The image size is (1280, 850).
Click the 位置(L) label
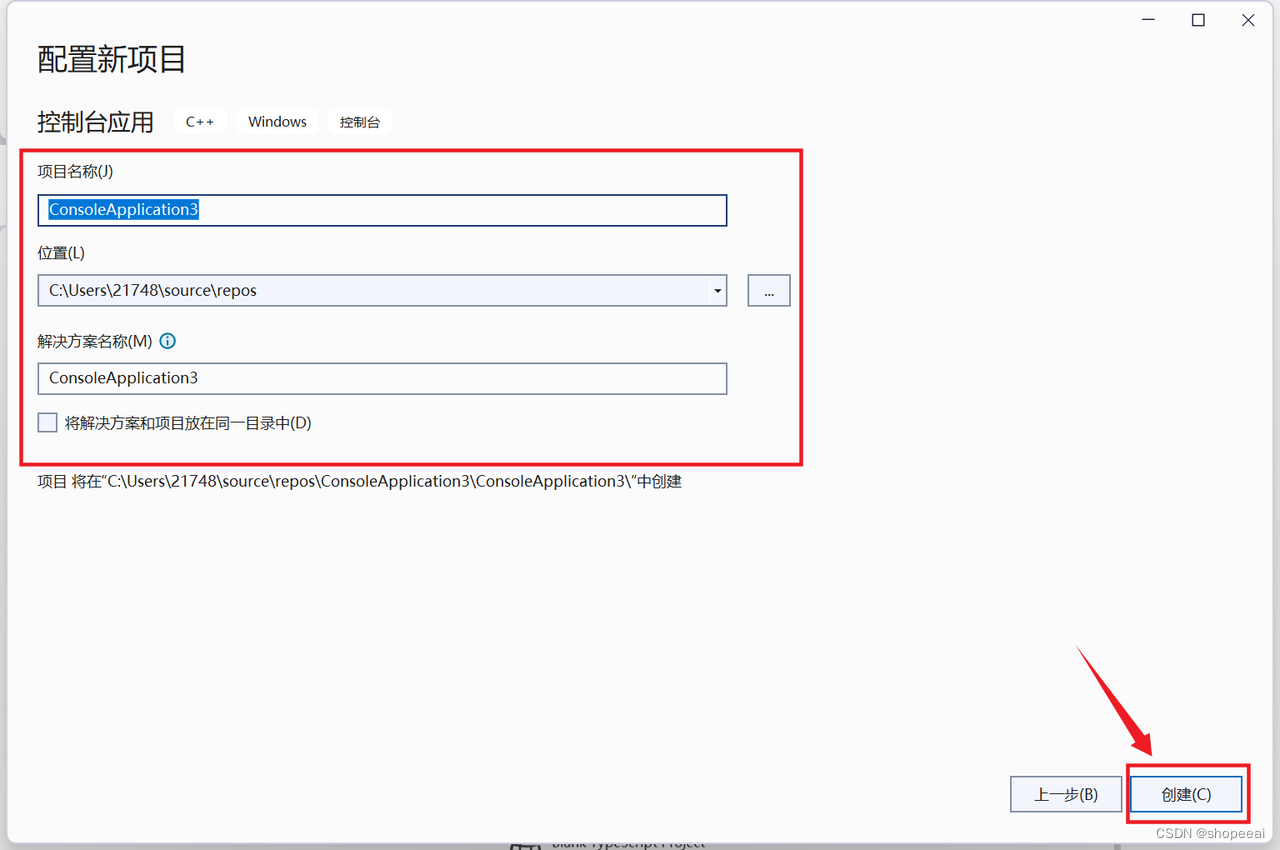click(x=61, y=253)
